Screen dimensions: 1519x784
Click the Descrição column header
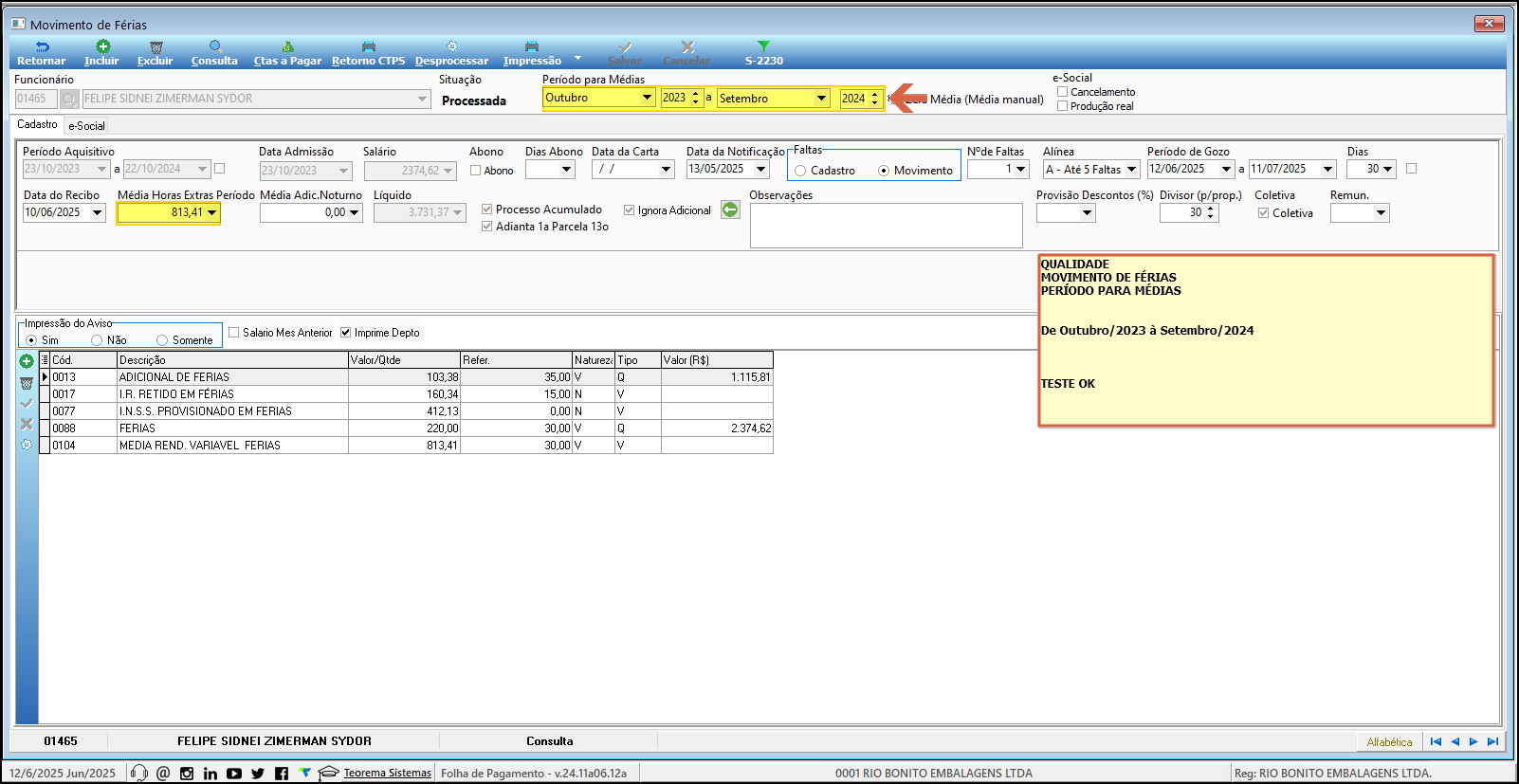tap(232, 360)
